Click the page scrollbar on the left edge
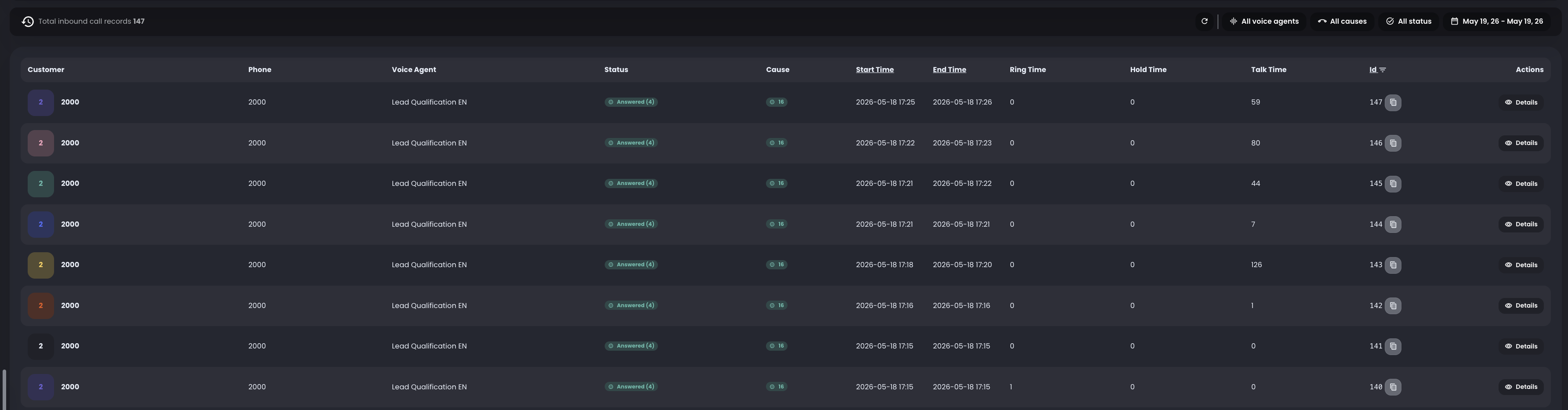The height and width of the screenshot is (410, 1568). [x=4, y=389]
